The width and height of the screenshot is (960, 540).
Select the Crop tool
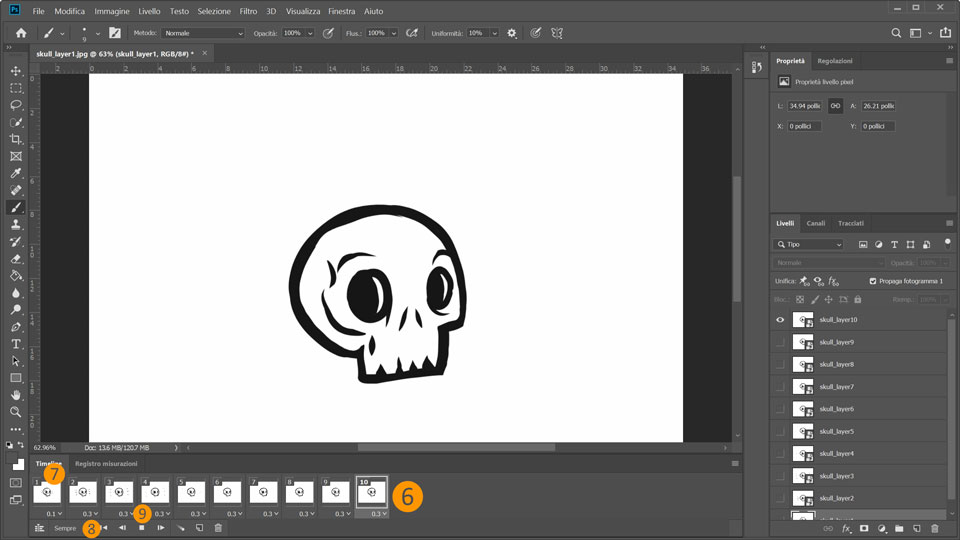(x=16, y=139)
